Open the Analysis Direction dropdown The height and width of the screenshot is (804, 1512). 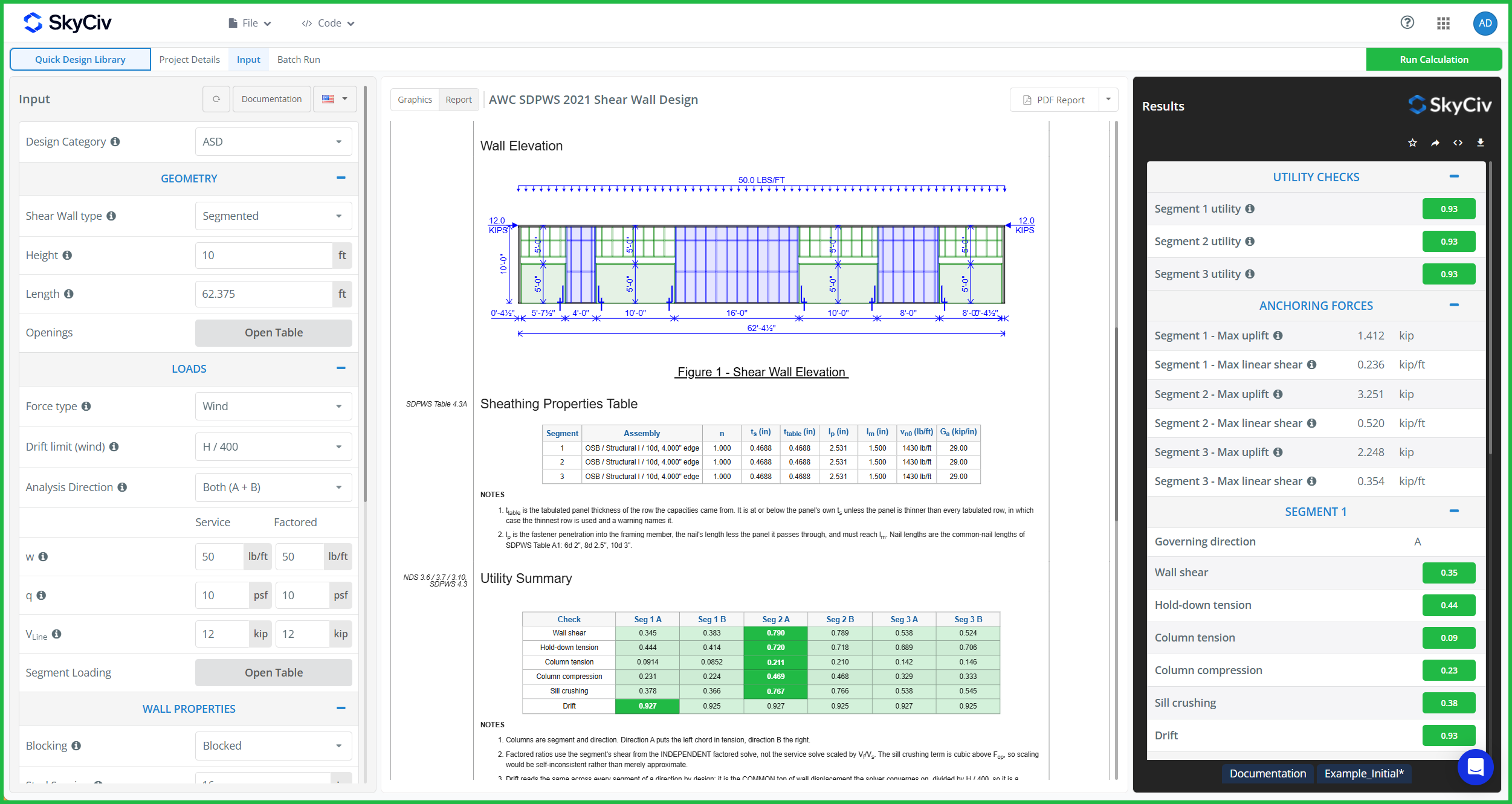[274, 487]
